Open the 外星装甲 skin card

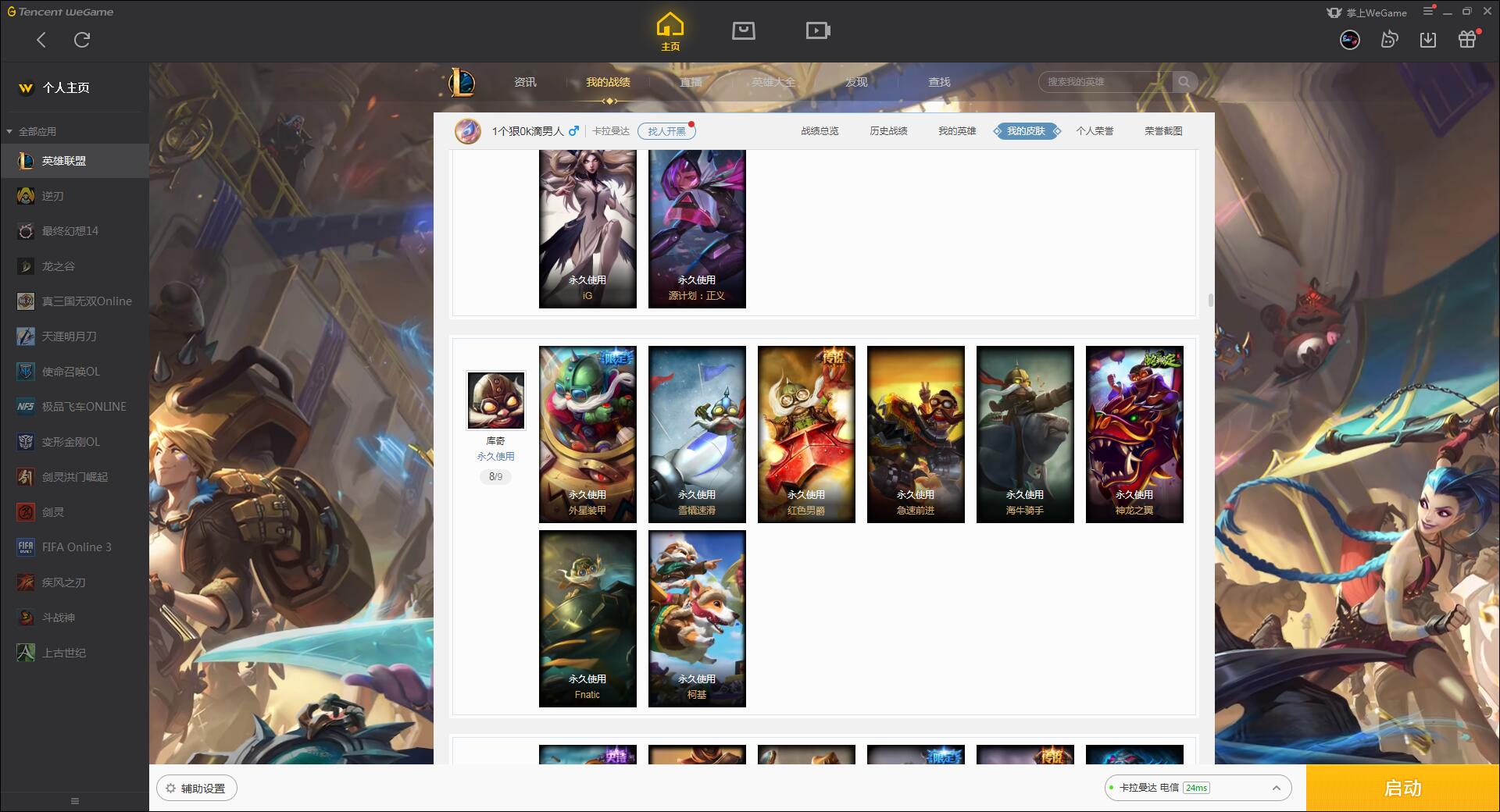587,434
